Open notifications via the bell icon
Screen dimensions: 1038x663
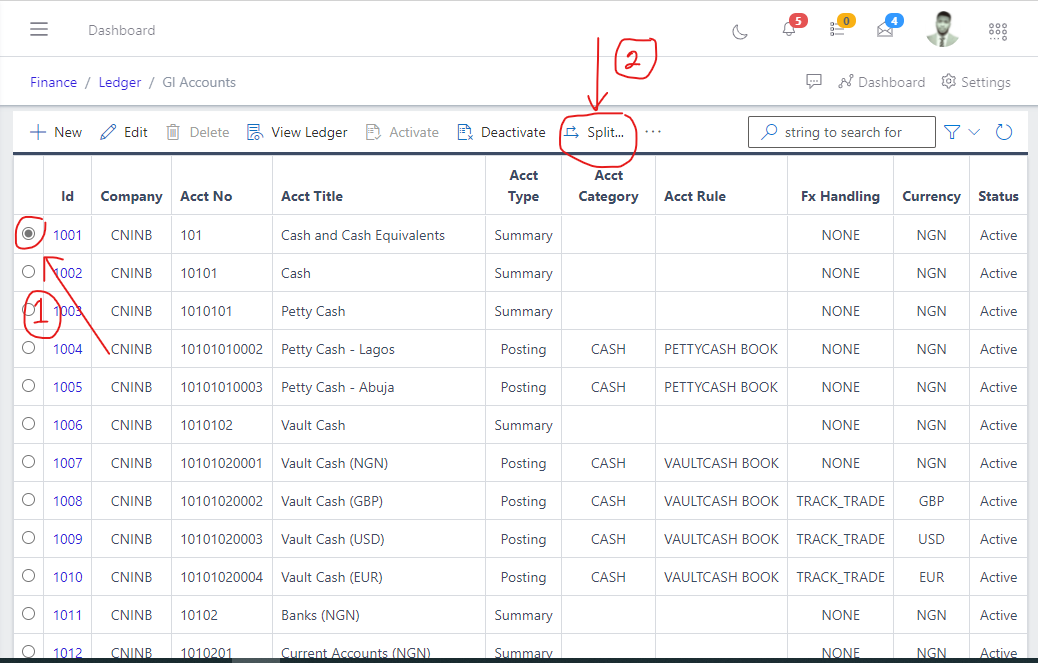point(787,30)
